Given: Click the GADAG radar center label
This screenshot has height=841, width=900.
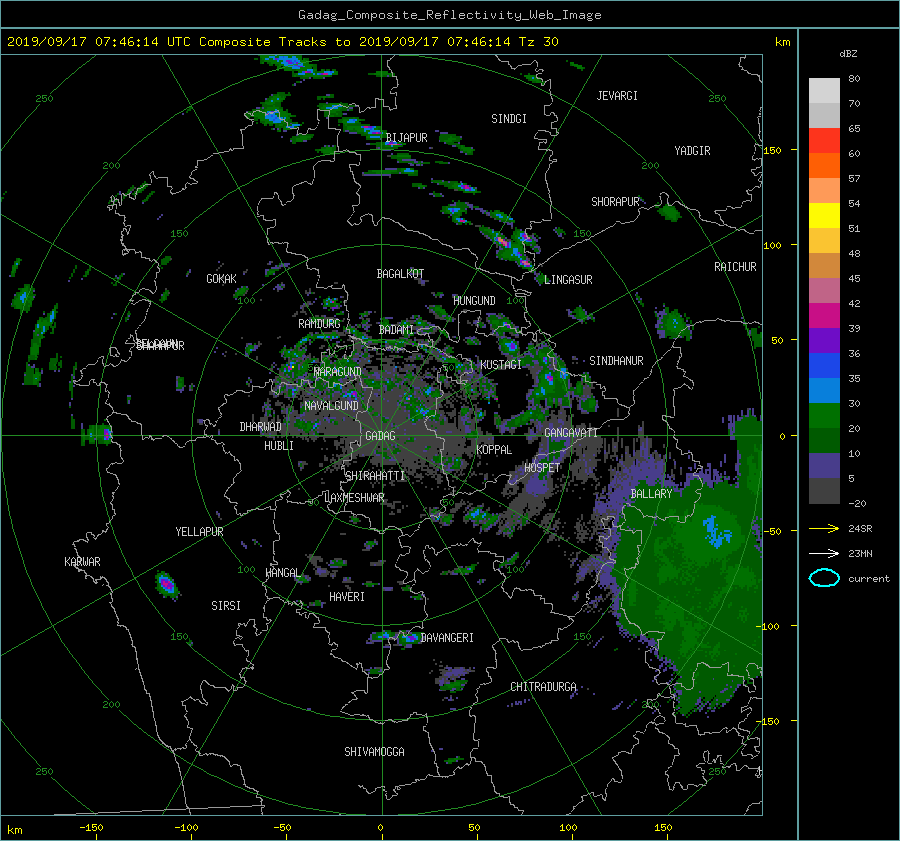Looking at the screenshot, I should [381, 436].
